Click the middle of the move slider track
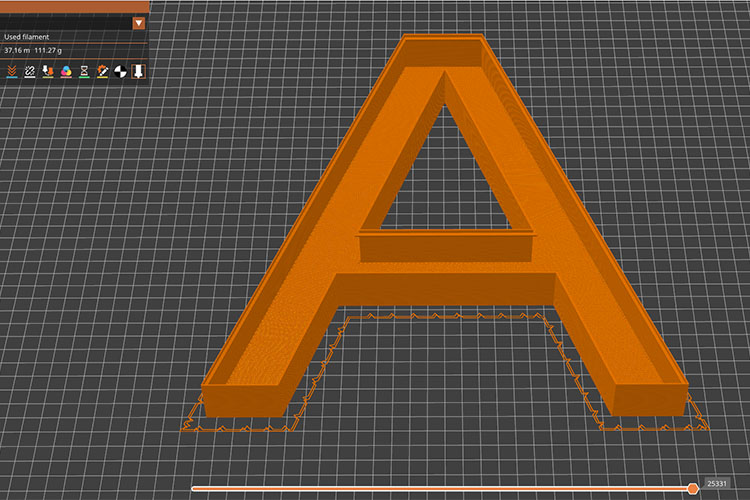Screen dimensions: 750x500 tap(440, 488)
